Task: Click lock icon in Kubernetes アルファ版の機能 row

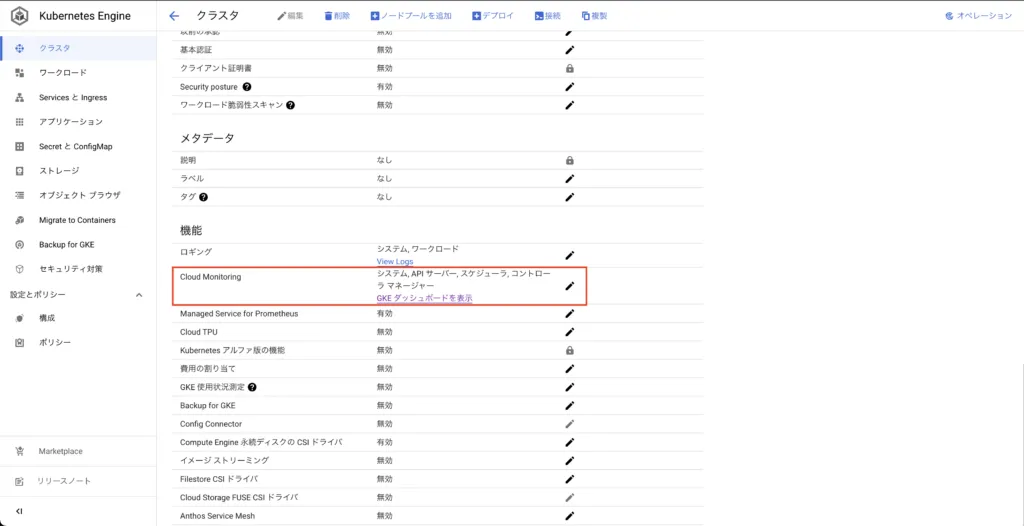Action: [x=569, y=350]
